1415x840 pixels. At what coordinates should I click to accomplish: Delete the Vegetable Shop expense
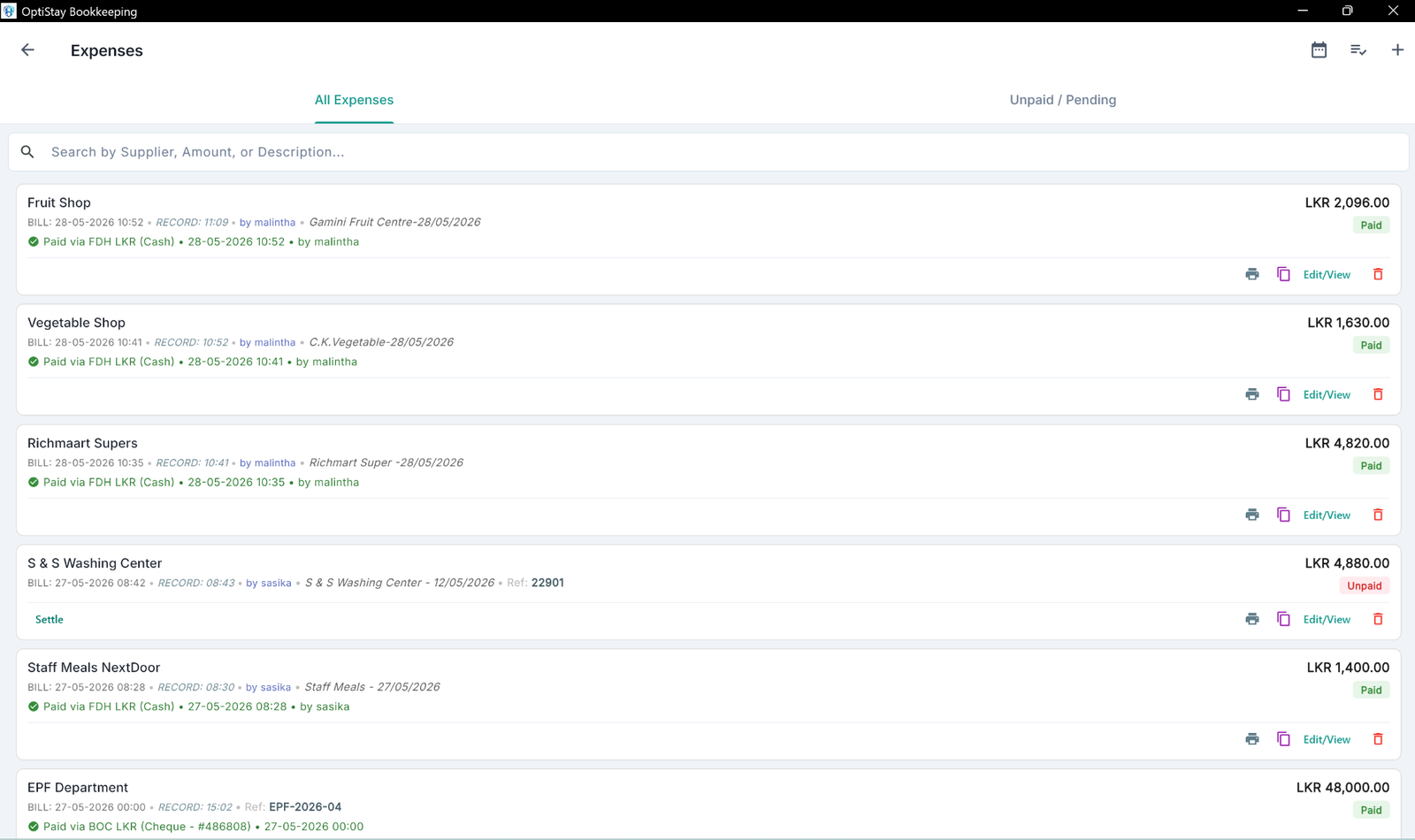click(x=1378, y=394)
